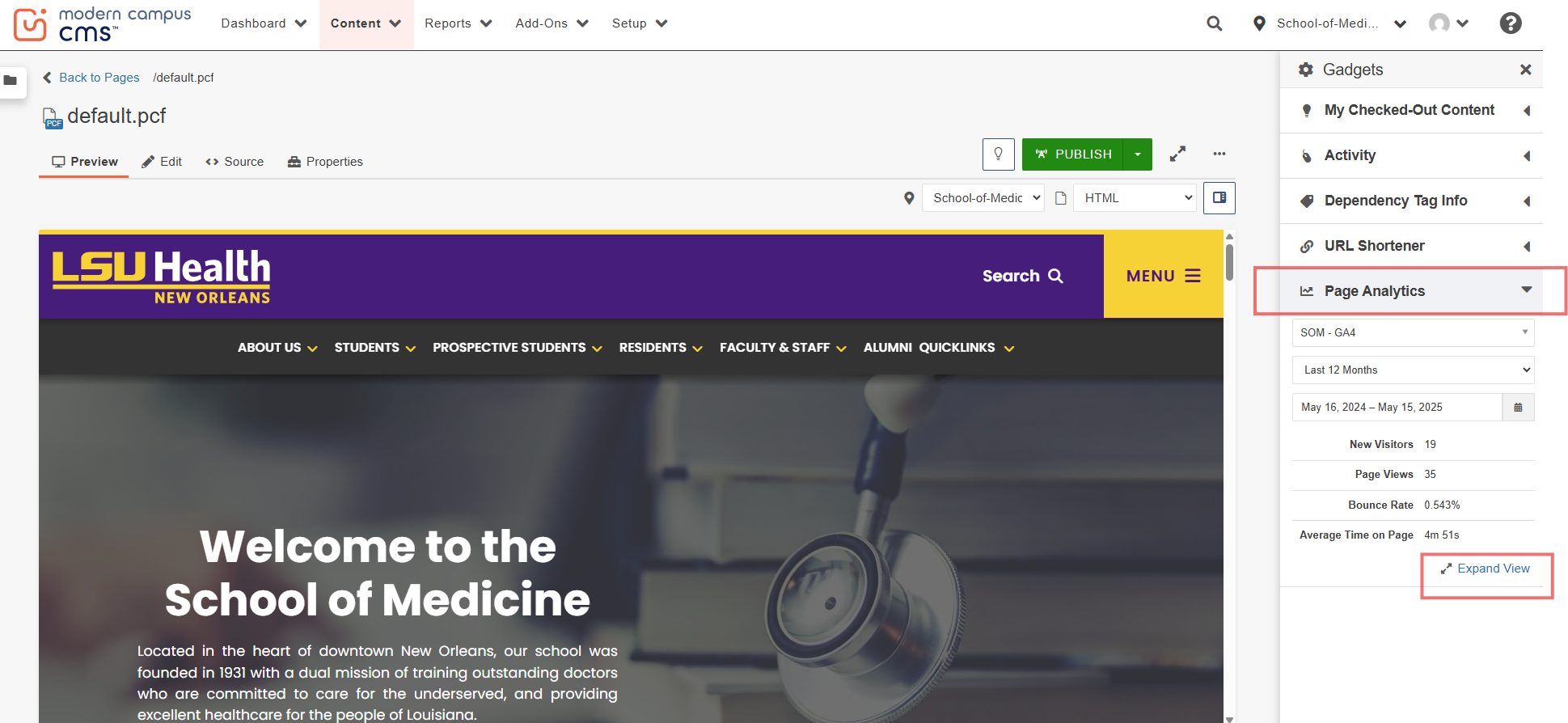Expand the Activity gadget
Screen dimensions: 1568x723
(x=1526, y=155)
